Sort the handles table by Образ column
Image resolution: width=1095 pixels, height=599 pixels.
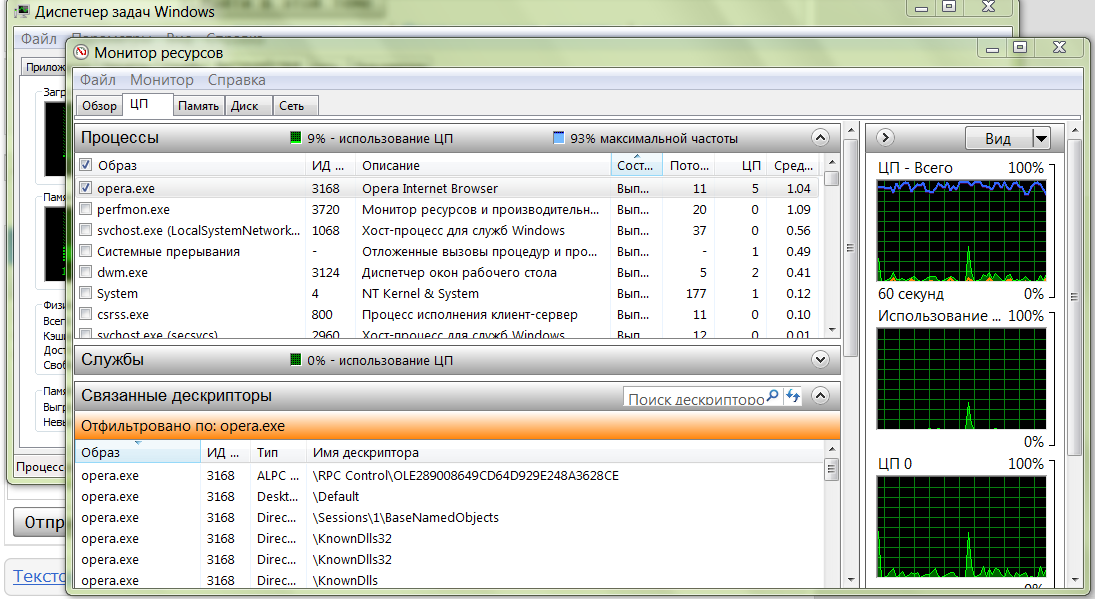138,452
